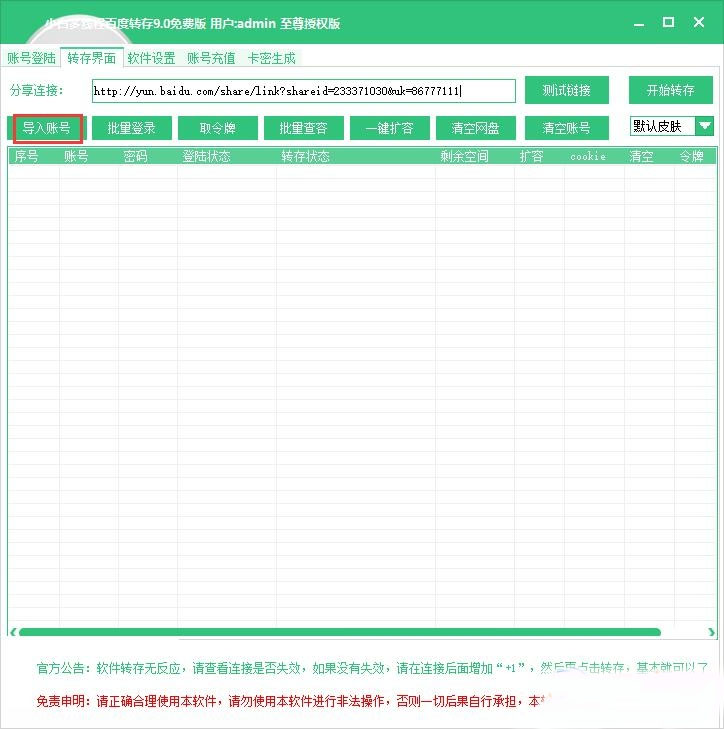Open the 默认皮肤 skin dropdown
This screenshot has height=729, width=724.
pos(671,126)
